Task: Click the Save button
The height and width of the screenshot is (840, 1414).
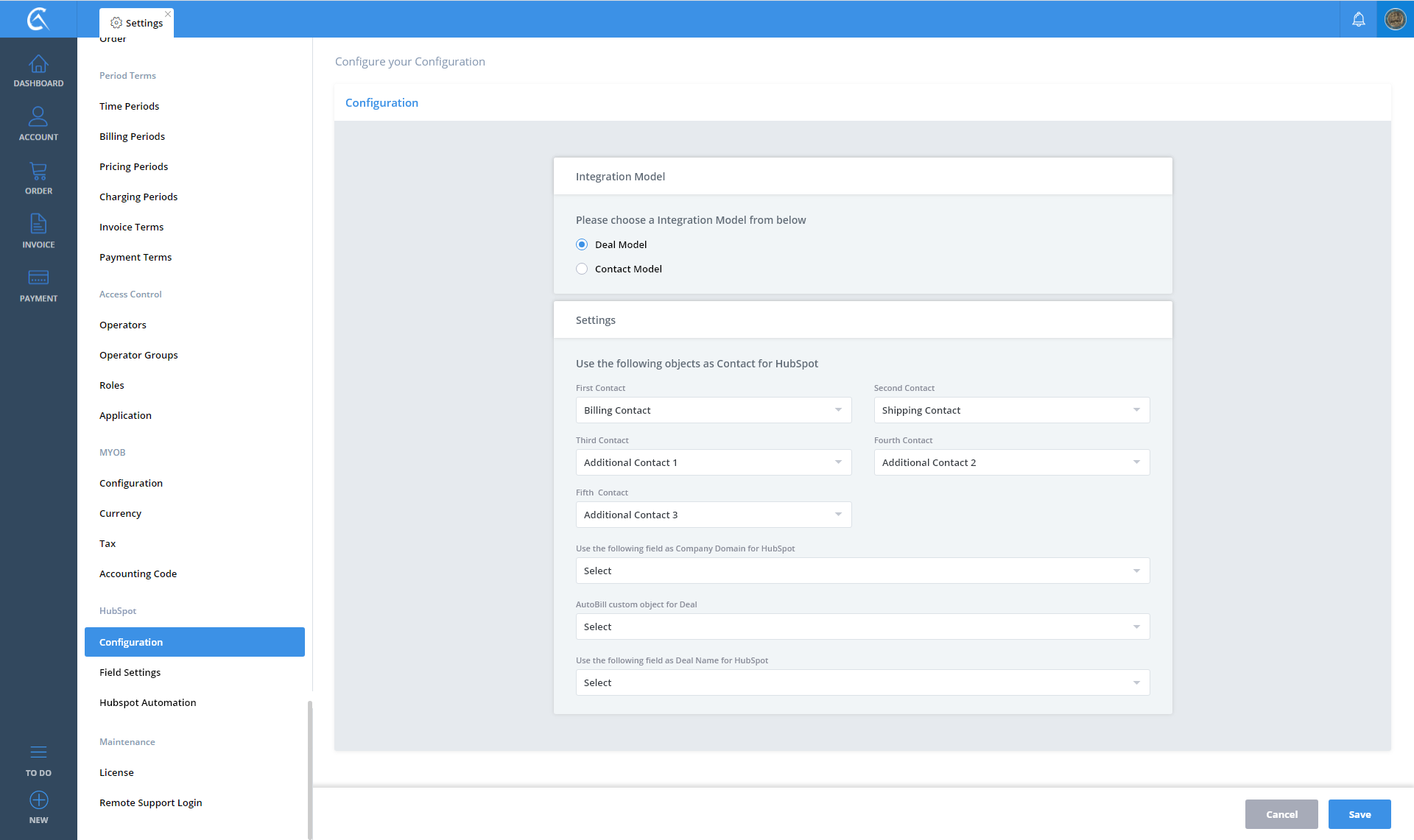Action: (1359, 814)
